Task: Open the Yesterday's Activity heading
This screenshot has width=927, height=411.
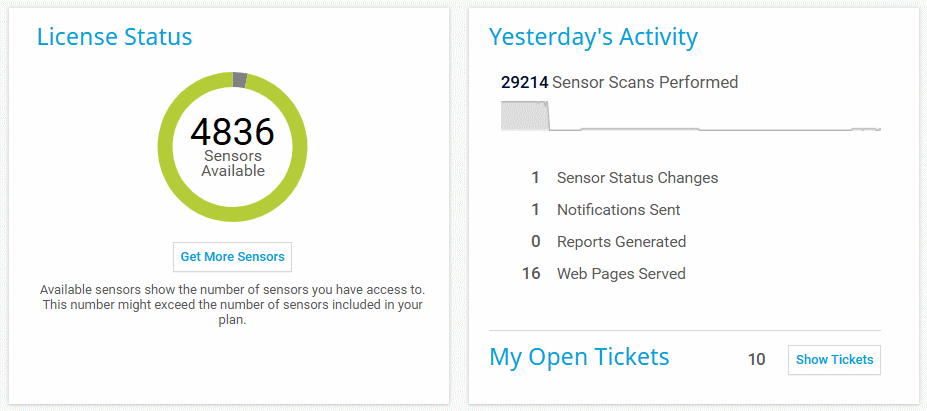Action: point(593,38)
